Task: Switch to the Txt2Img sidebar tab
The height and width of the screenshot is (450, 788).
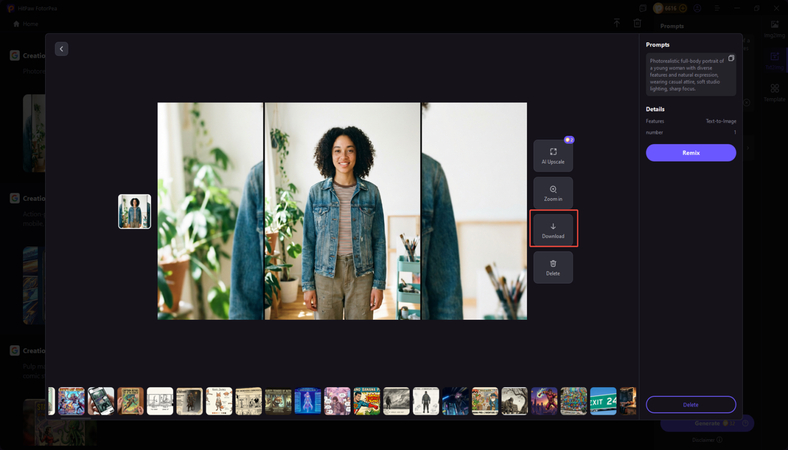Action: (x=774, y=60)
